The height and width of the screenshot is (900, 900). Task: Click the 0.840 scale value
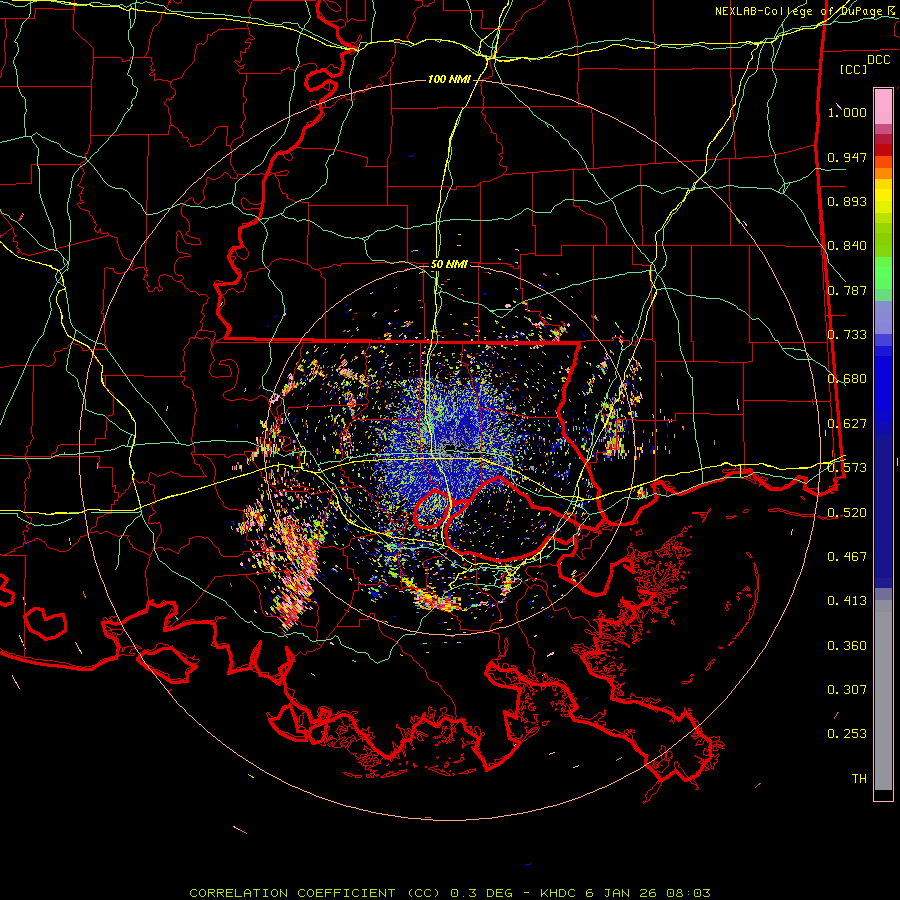point(847,246)
